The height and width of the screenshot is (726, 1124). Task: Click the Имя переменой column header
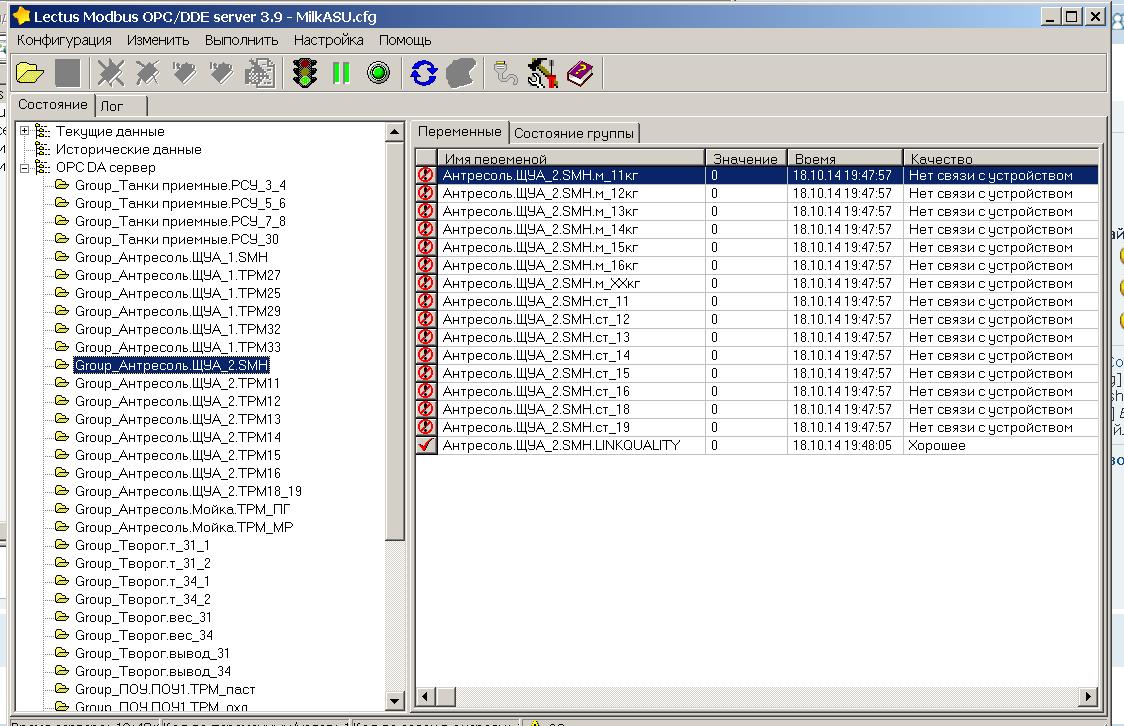[x=495, y=158]
